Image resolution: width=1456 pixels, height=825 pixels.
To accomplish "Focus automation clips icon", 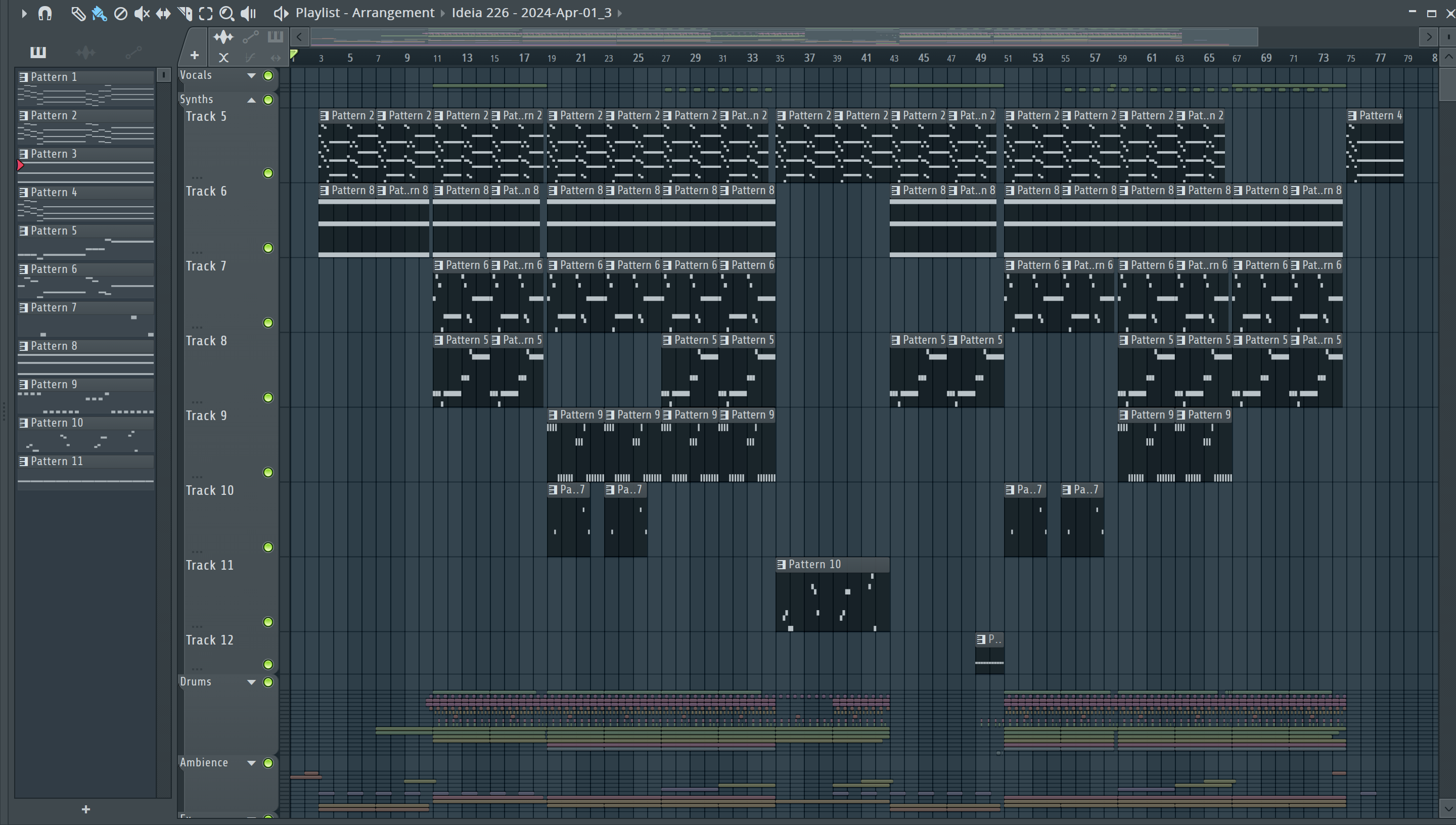I will tap(250, 37).
